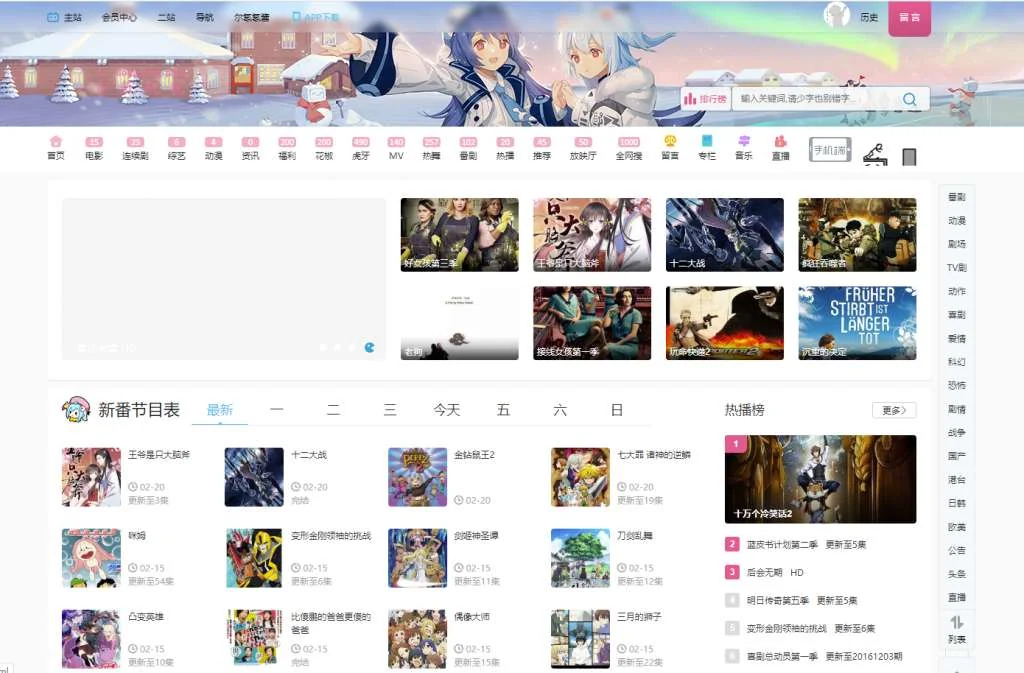Open the 放映厅 screening room icon
The width and height of the screenshot is (1024, 673).
[581, 147]
